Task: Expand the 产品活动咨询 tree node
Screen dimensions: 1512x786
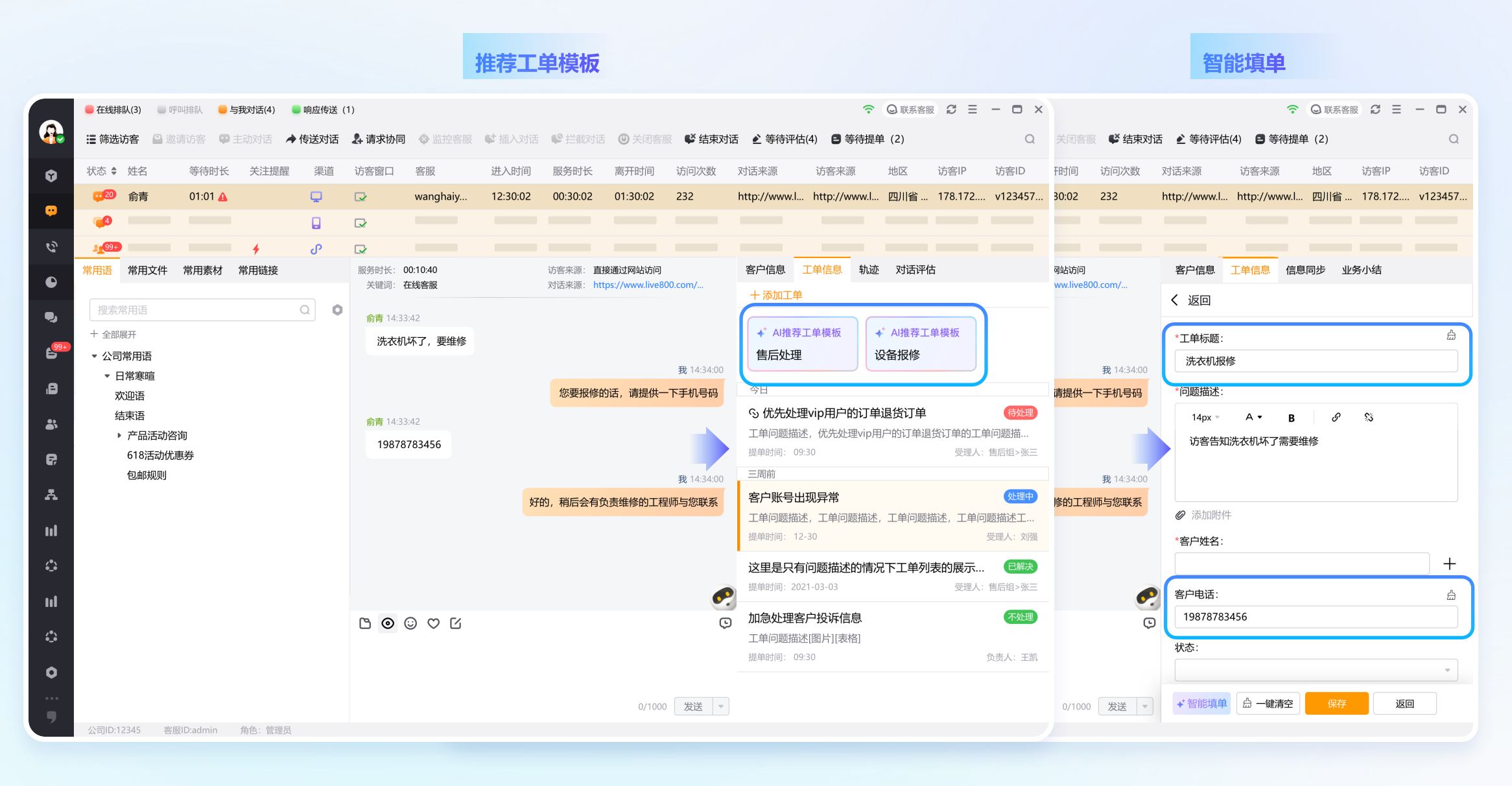Action: pos(119,436)
